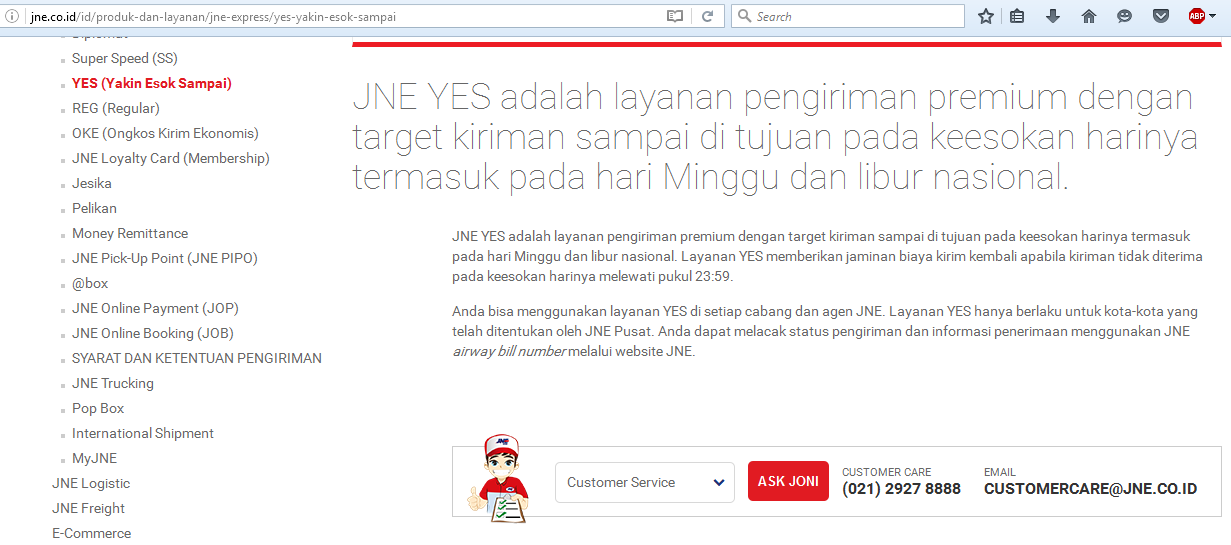Open JNE Freight menu item
The image size is (1231, 545).
(x=88, y=508)
